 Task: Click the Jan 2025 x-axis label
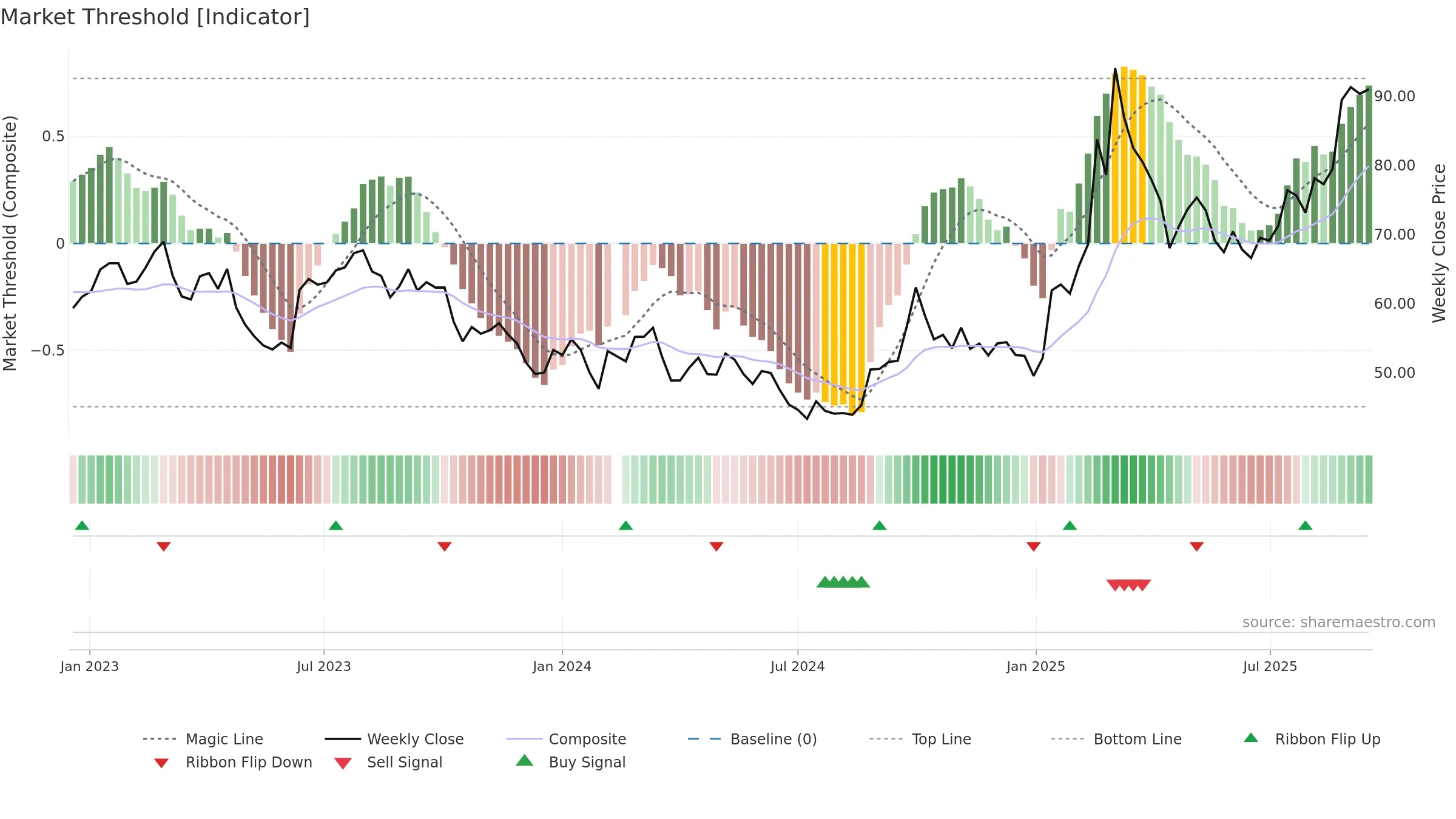1036,666
